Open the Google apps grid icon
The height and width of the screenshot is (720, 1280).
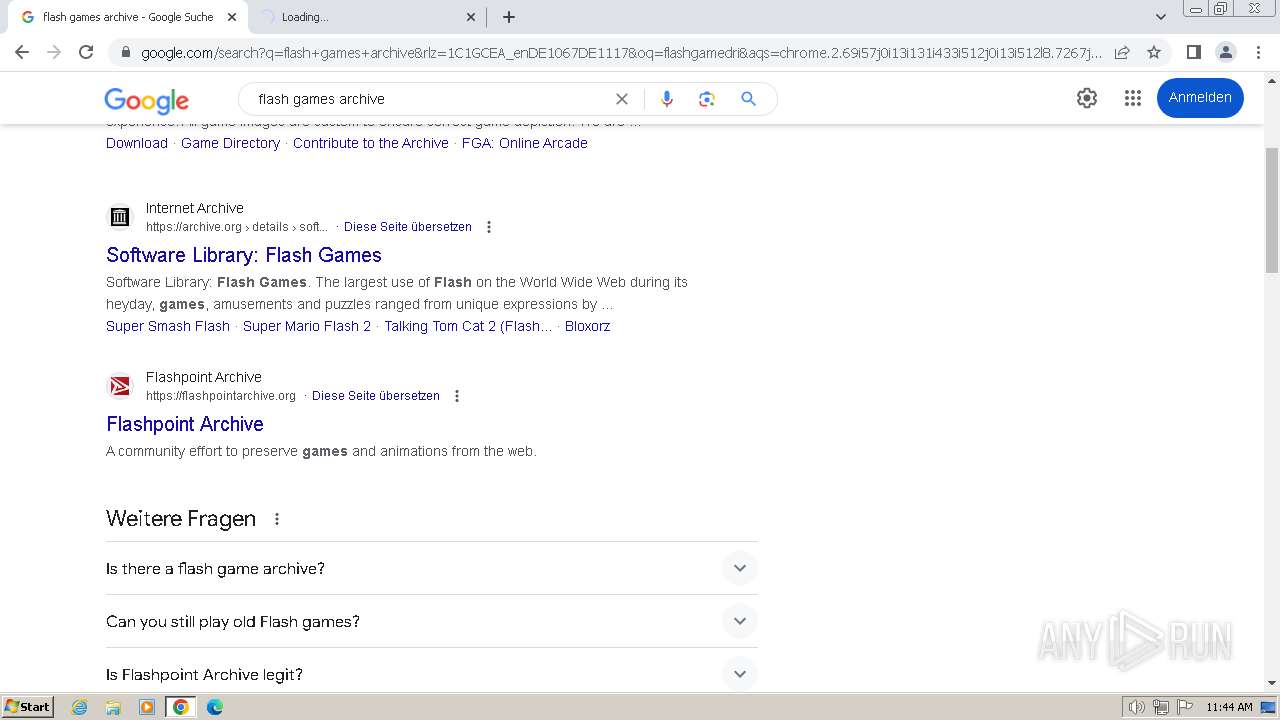pos(1133,98)
